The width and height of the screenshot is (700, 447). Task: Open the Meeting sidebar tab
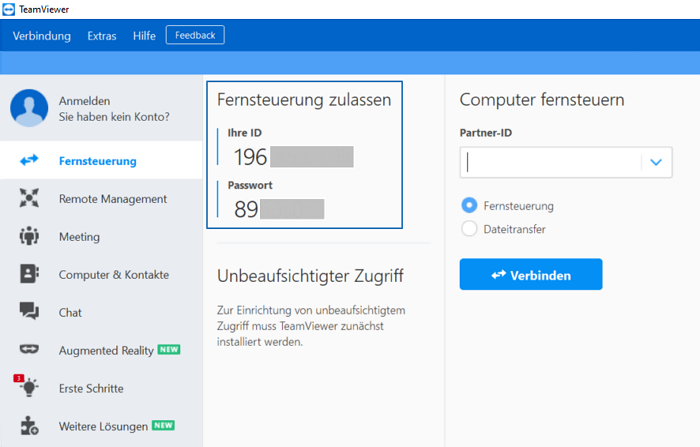tap(101, 237)
